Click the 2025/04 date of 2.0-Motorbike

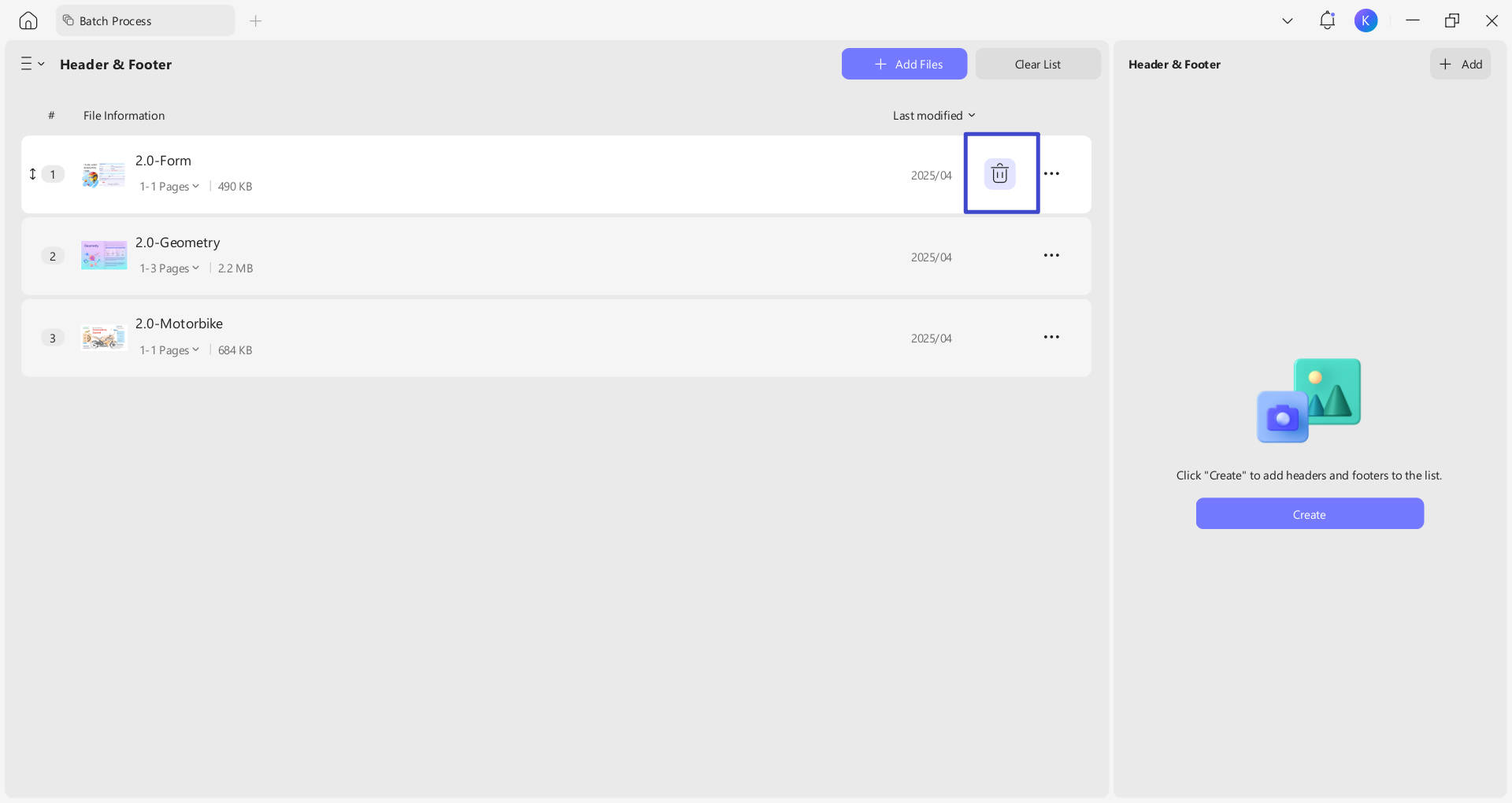click(932, 339)
